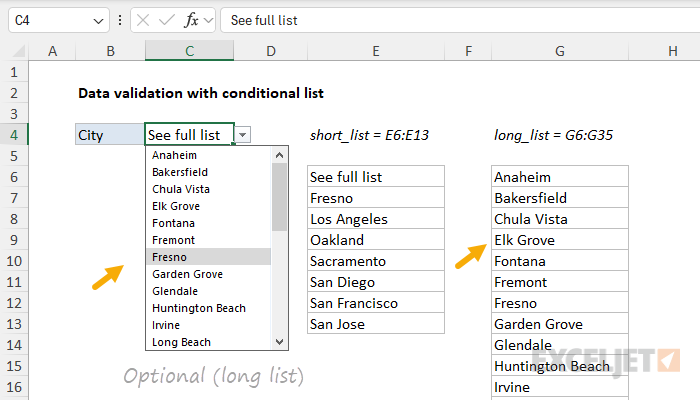
Task: Click the Name Box showing C4
Action: coord(58,20)
